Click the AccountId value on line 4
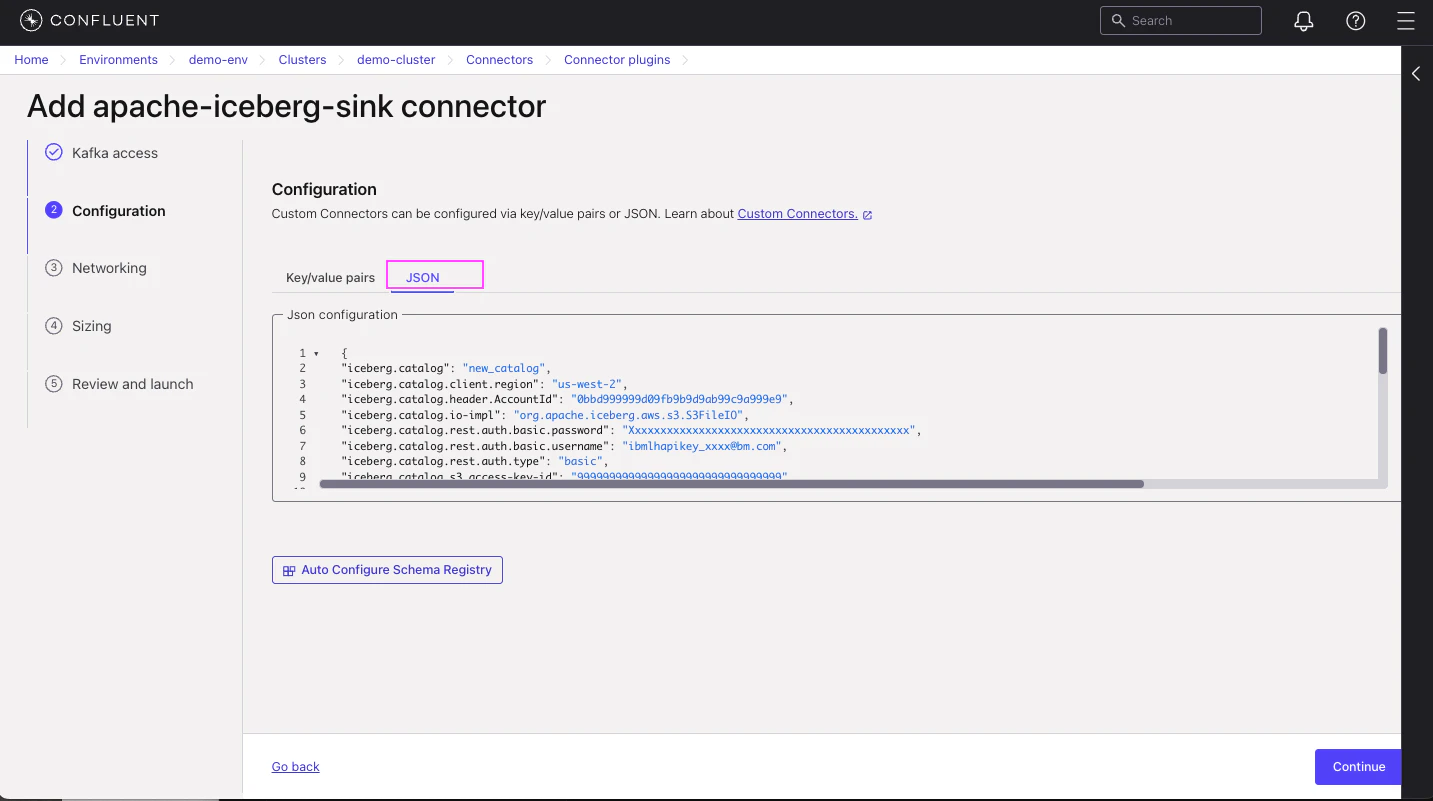1433x801 pixels. point(679,400)
